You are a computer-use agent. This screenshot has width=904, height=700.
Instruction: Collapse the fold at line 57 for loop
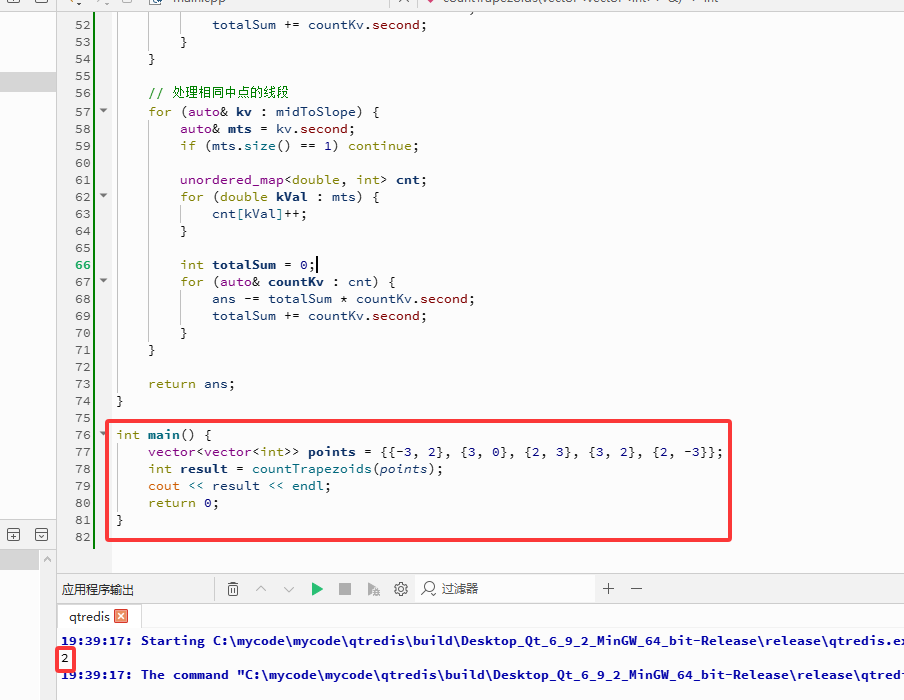point(104,110)
